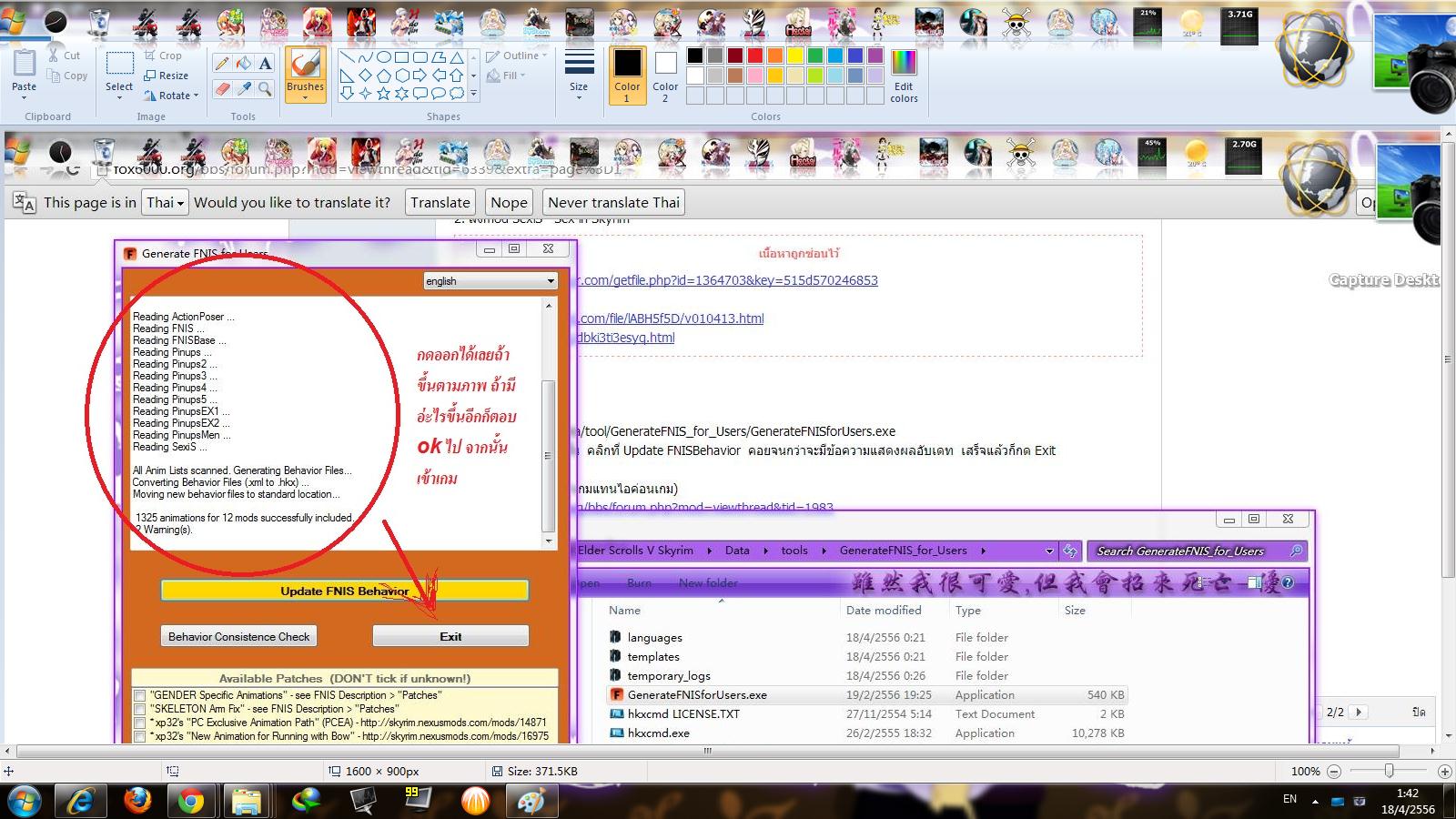1456x819 pixels.
Task: Select the Pencil tool in Paint
Action: pyautogui.click(x=222, y=63)
